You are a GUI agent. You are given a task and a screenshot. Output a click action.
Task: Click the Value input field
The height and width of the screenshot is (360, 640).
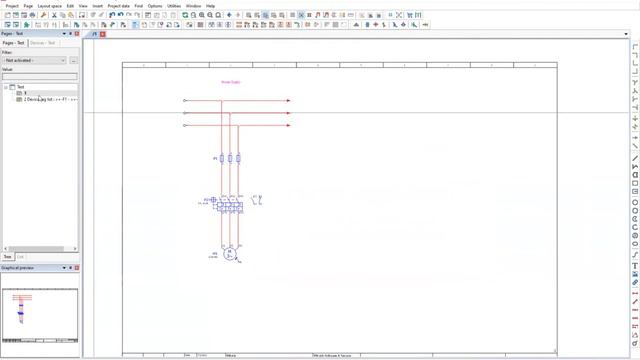40,76
